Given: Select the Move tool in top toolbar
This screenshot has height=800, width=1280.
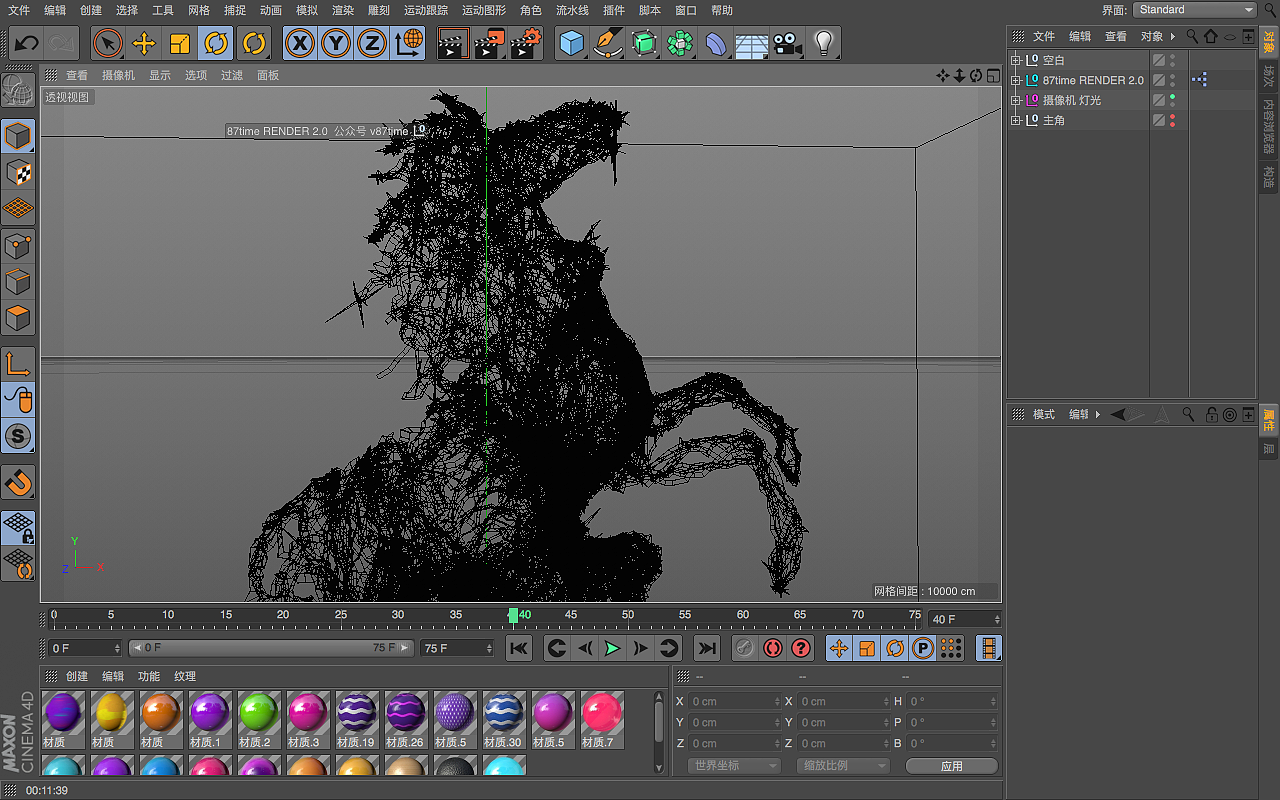Looking at the screenshot, I should pyautogui.click(x=144, y=44).
